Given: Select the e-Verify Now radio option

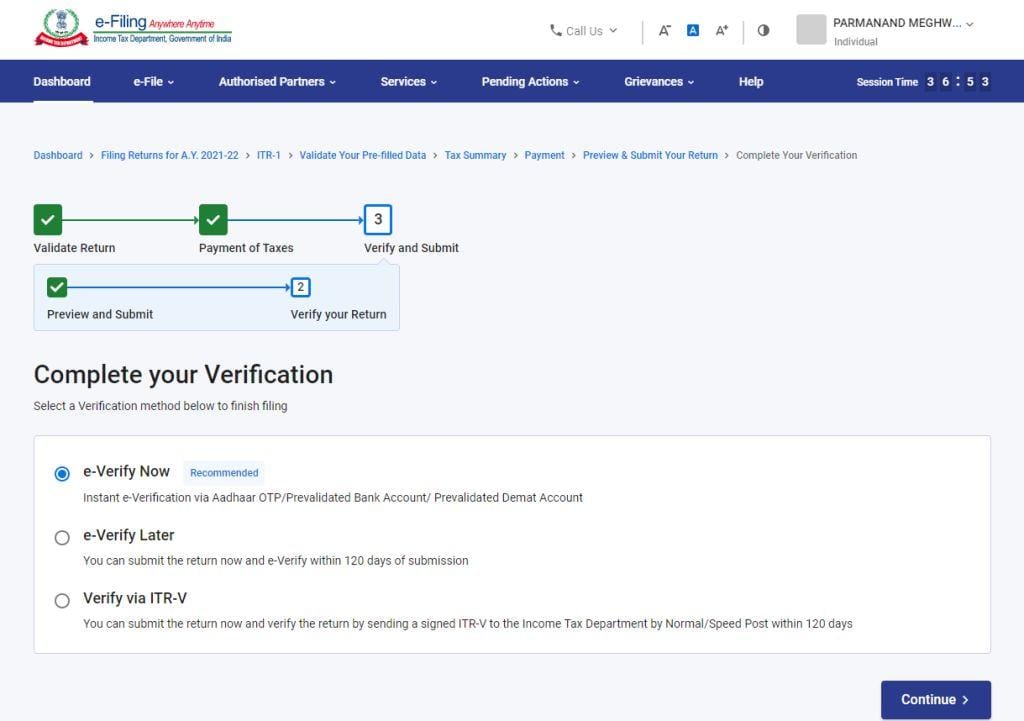Looking at the screenshot, I should coord(62,474).
